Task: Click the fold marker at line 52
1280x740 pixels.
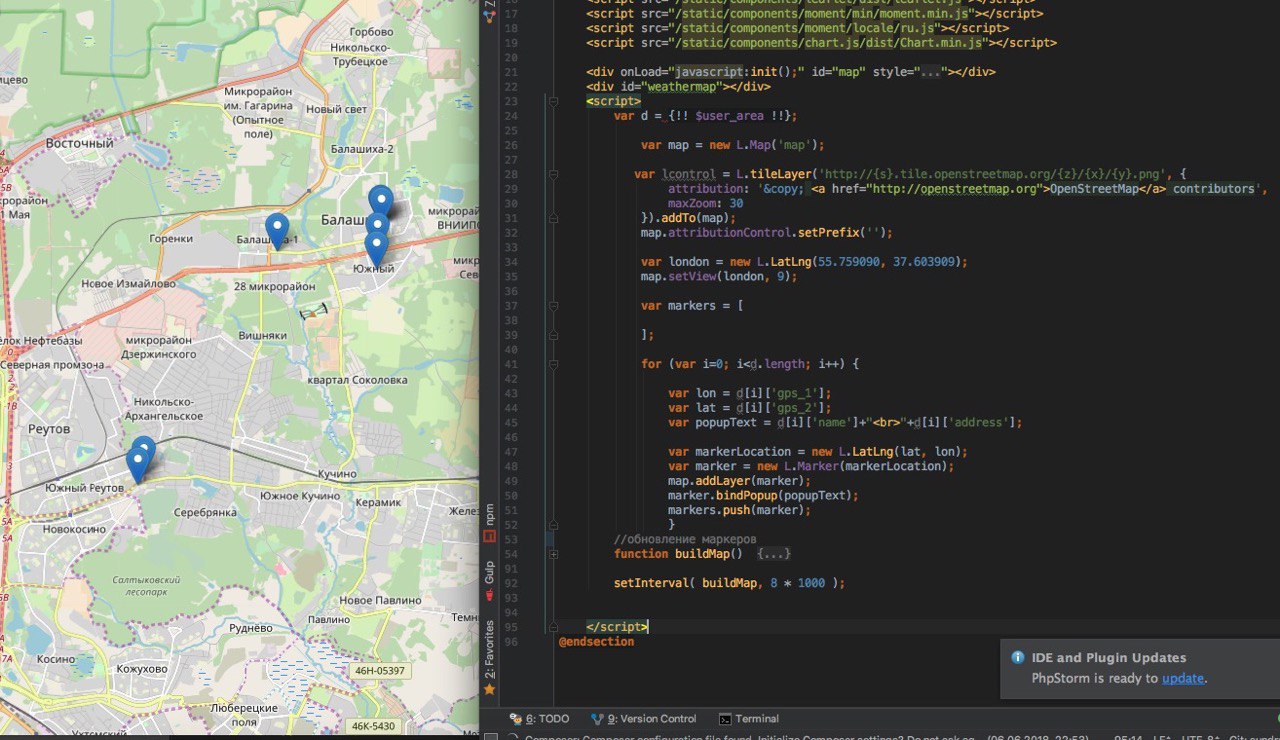Action: [x=553, y=524]
